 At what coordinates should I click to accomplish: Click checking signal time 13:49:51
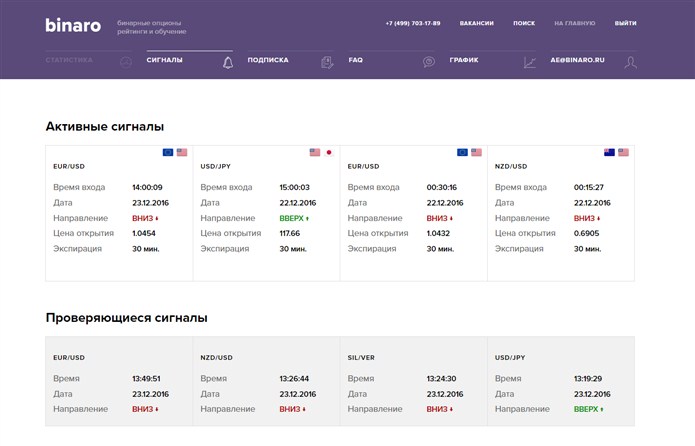coord(146,379)
